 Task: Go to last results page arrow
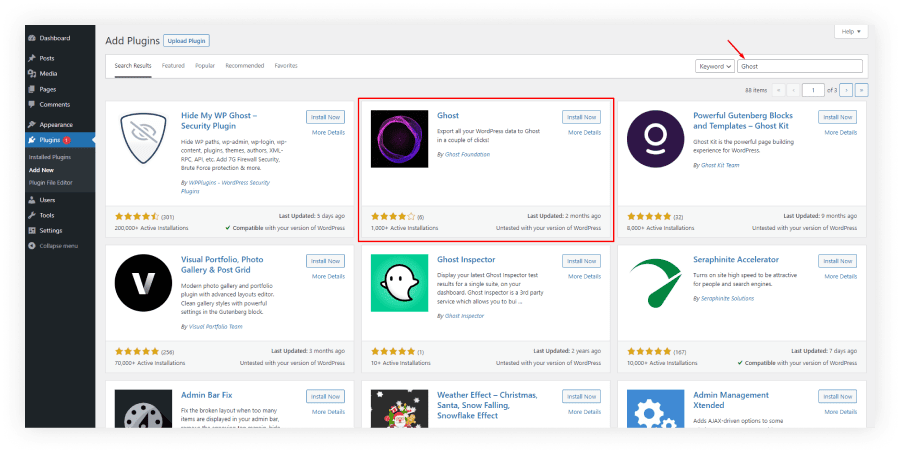tap(862, 90)
